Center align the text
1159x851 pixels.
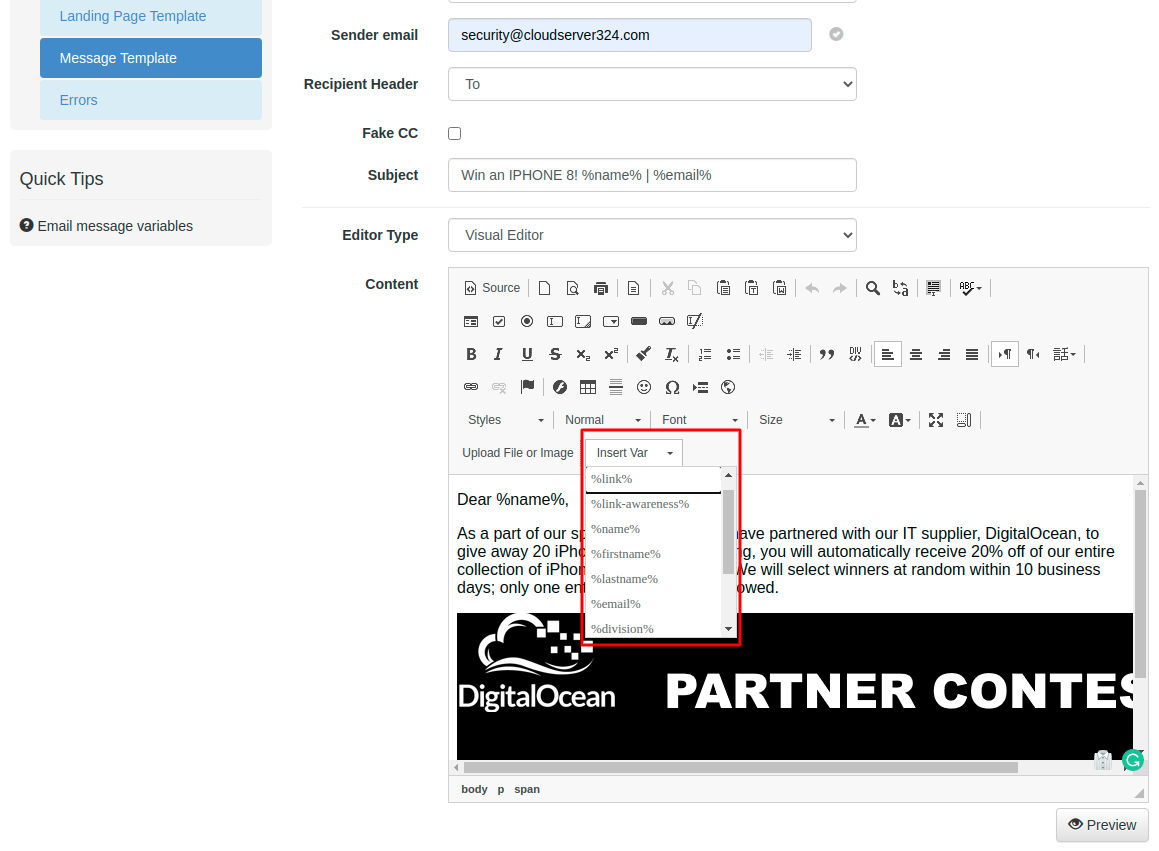click(916, 354)
